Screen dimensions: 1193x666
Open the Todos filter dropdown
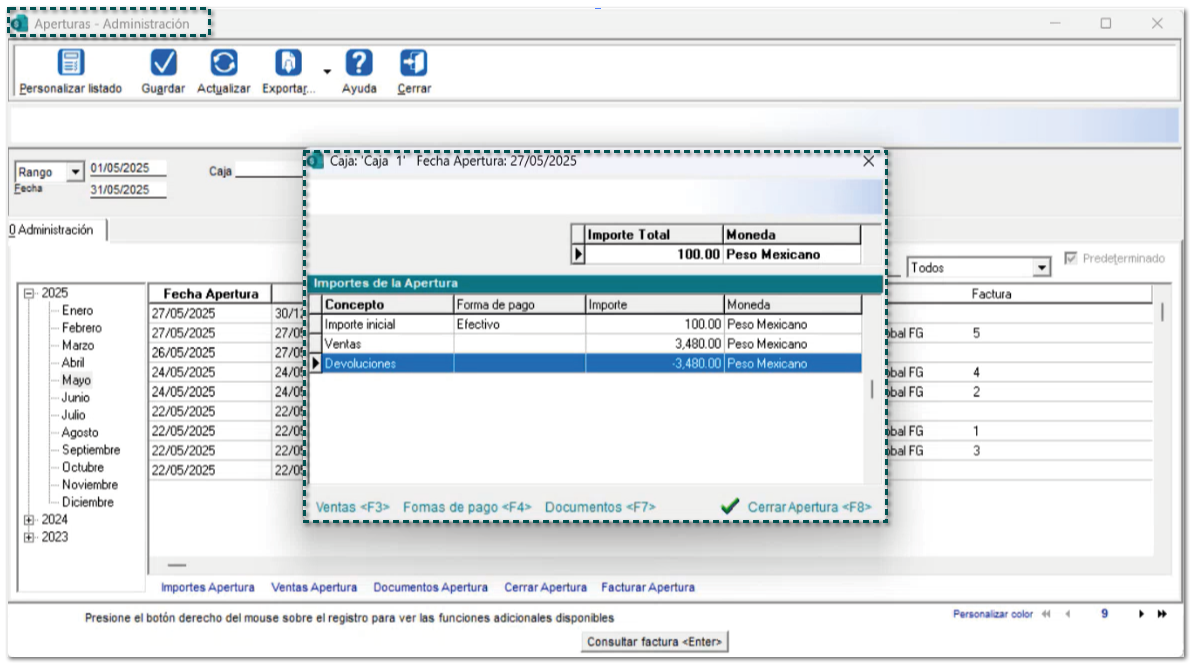[1042, 268]
